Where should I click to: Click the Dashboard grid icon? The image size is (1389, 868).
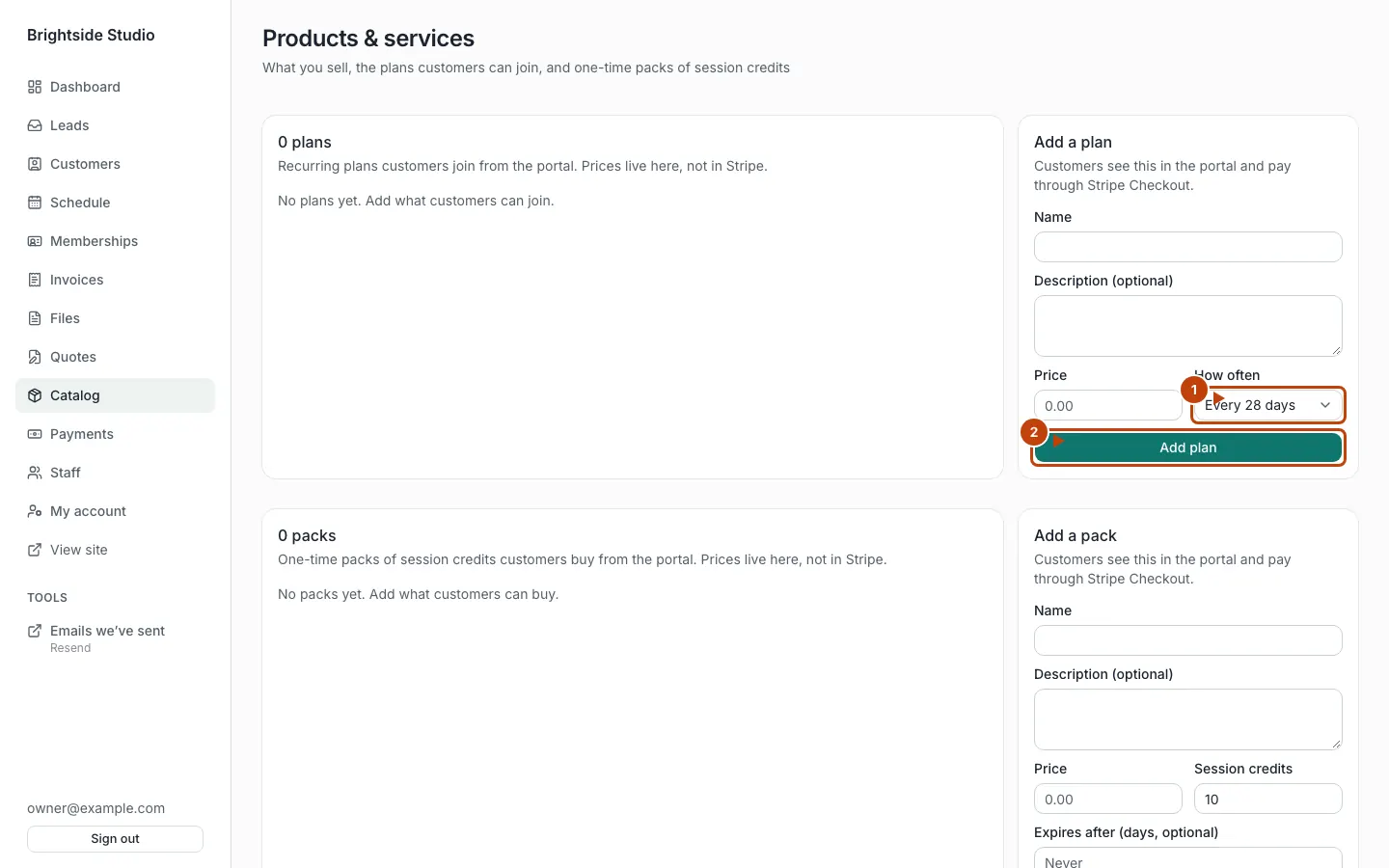pos(35,87)
